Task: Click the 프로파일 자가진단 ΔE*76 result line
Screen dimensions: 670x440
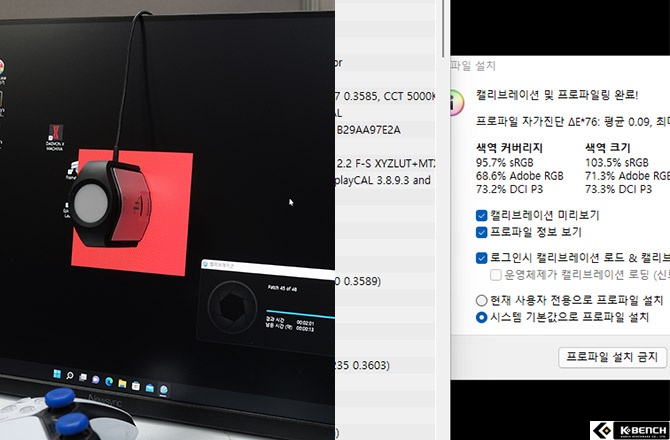Action: 573,122
